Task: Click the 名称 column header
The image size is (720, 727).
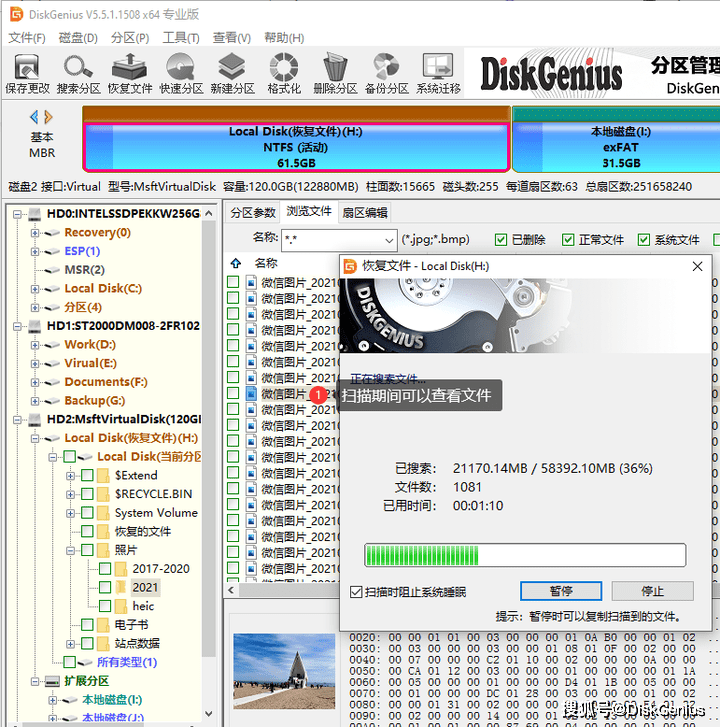Action: (x=266, y=263)
